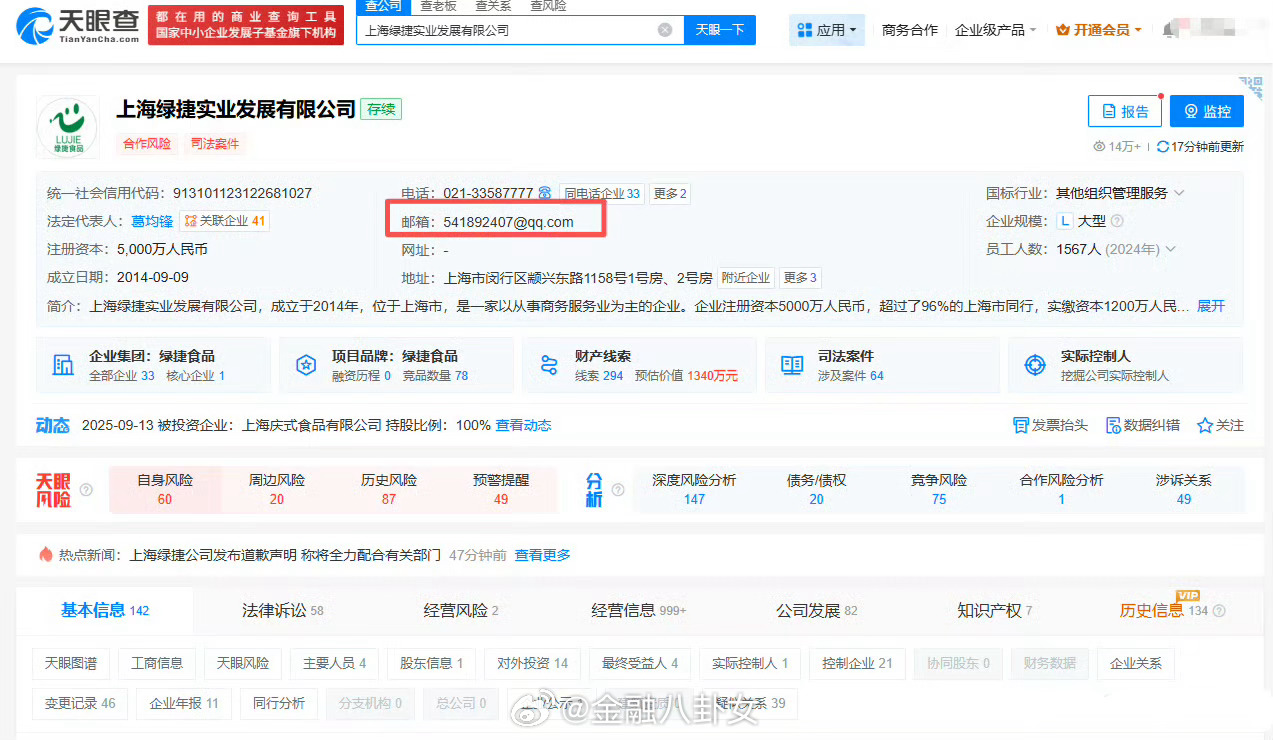This screenshot has width=1273, height=740.
Task: Click the TianYanCha logo
Action: point(78,26)
